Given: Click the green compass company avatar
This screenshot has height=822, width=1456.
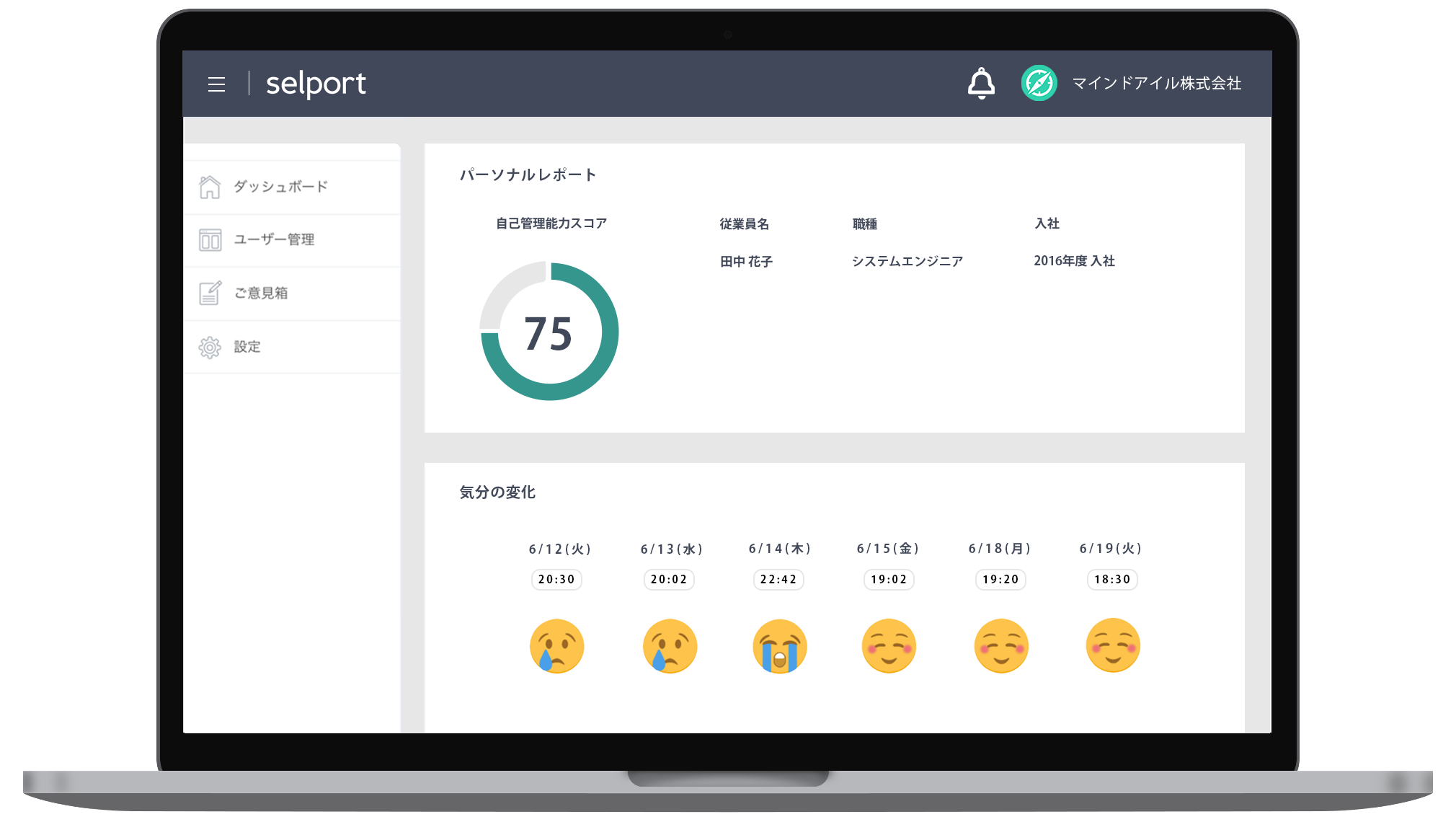Looking at the screenshot, I should [1039, 83].
